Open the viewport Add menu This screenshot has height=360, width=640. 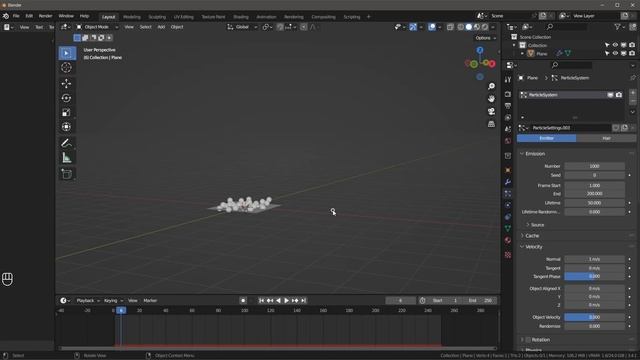click(x=161, y=27)
